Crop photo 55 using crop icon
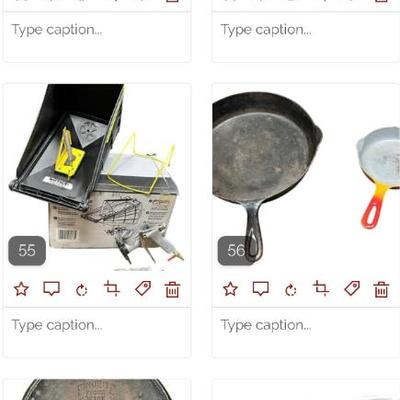This screenshot has width=400, height=400. (x=112, y=288)
